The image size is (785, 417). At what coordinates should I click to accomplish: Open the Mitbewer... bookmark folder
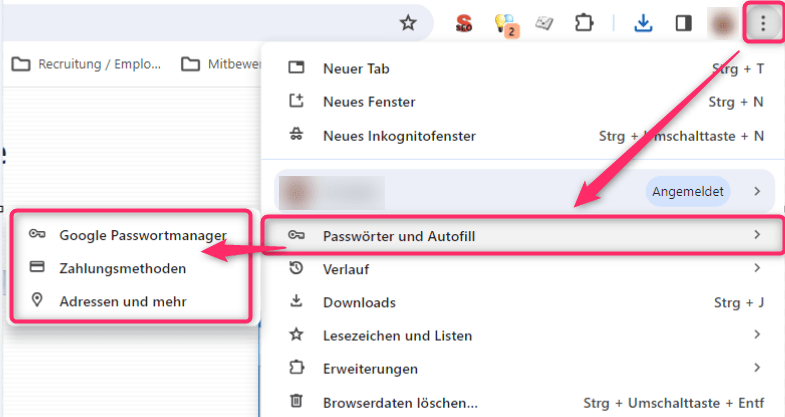click(221, 64)
